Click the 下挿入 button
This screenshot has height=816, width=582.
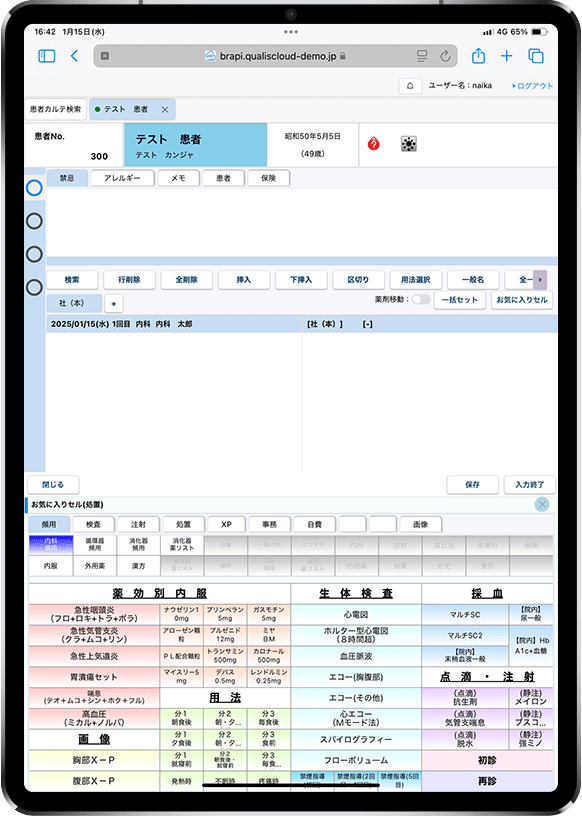[x=301, y=279]
